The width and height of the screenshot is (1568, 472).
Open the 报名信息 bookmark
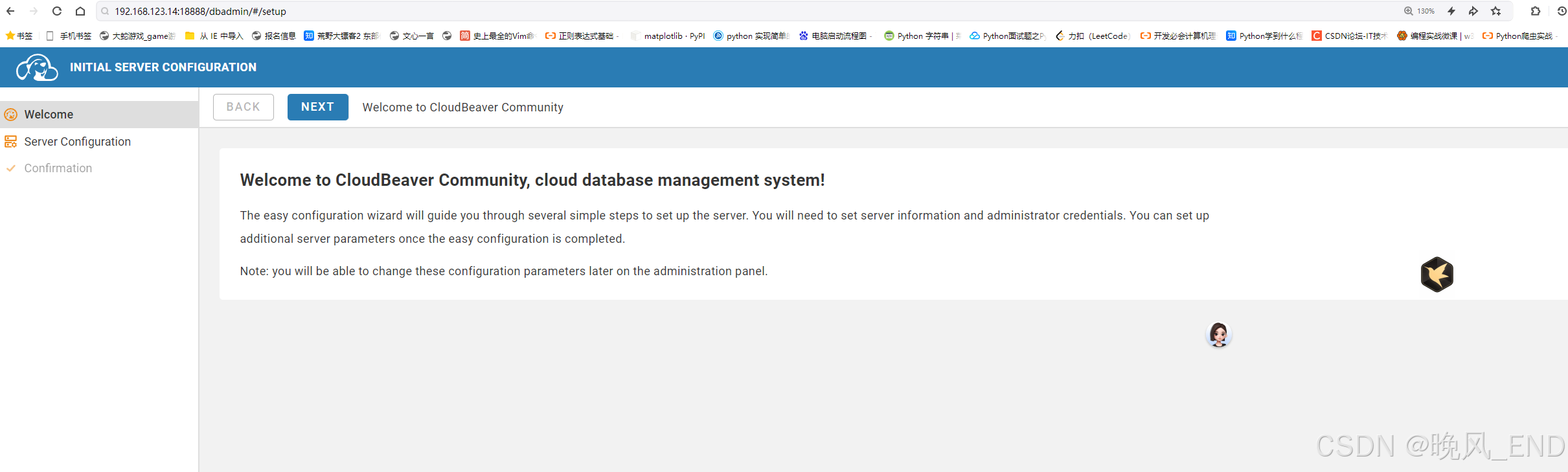click(274, 36)
